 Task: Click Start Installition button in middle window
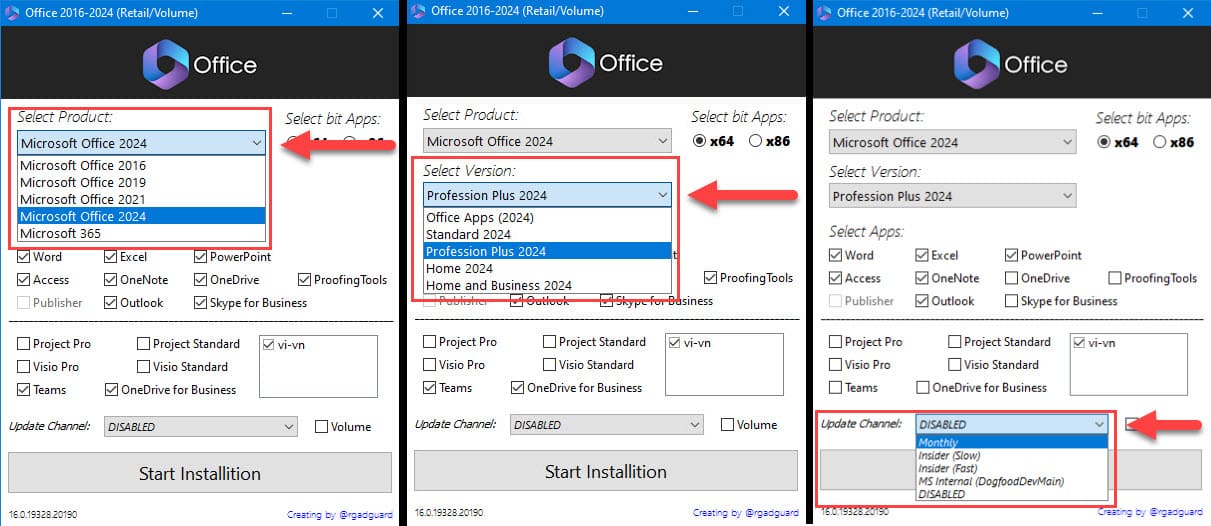(x=606, y=471)
